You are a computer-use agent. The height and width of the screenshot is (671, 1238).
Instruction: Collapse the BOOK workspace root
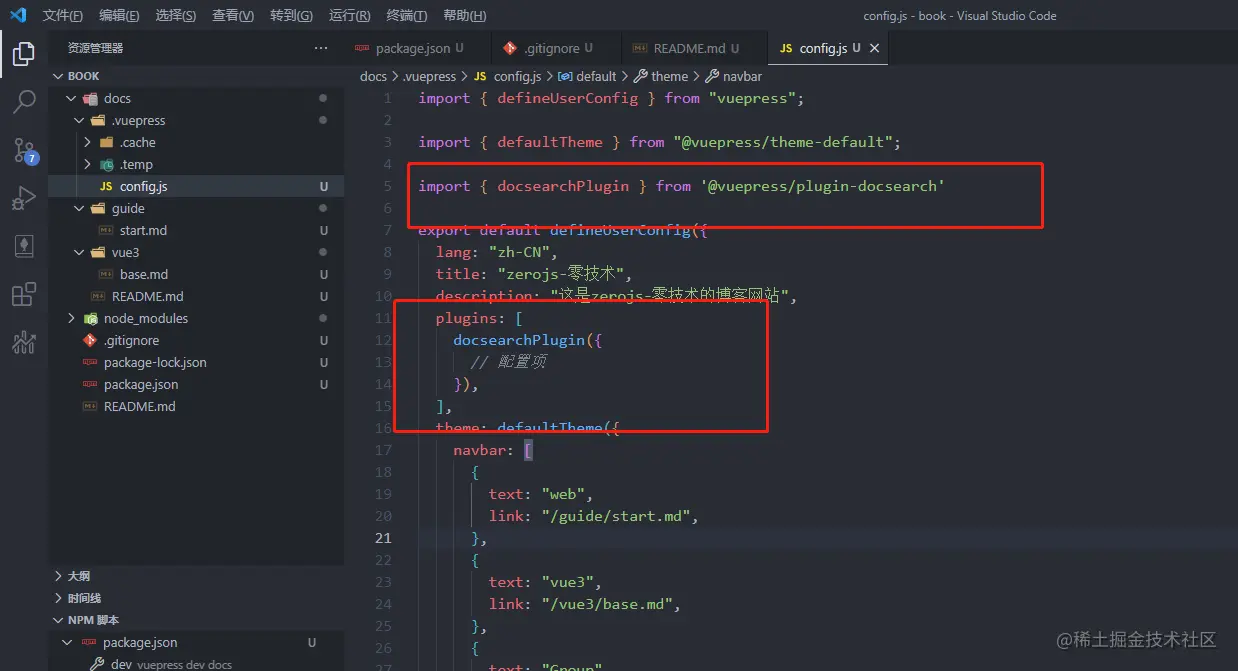(57, 76)
